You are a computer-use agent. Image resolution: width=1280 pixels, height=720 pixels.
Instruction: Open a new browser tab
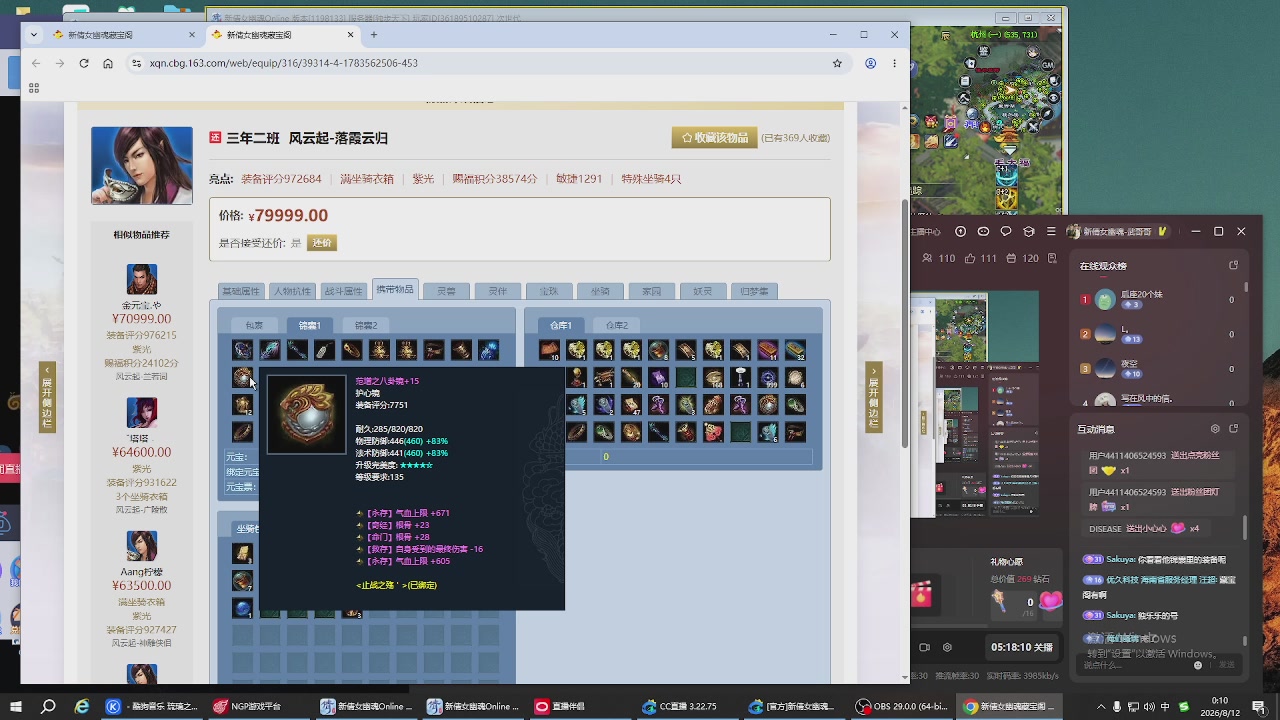374,35
